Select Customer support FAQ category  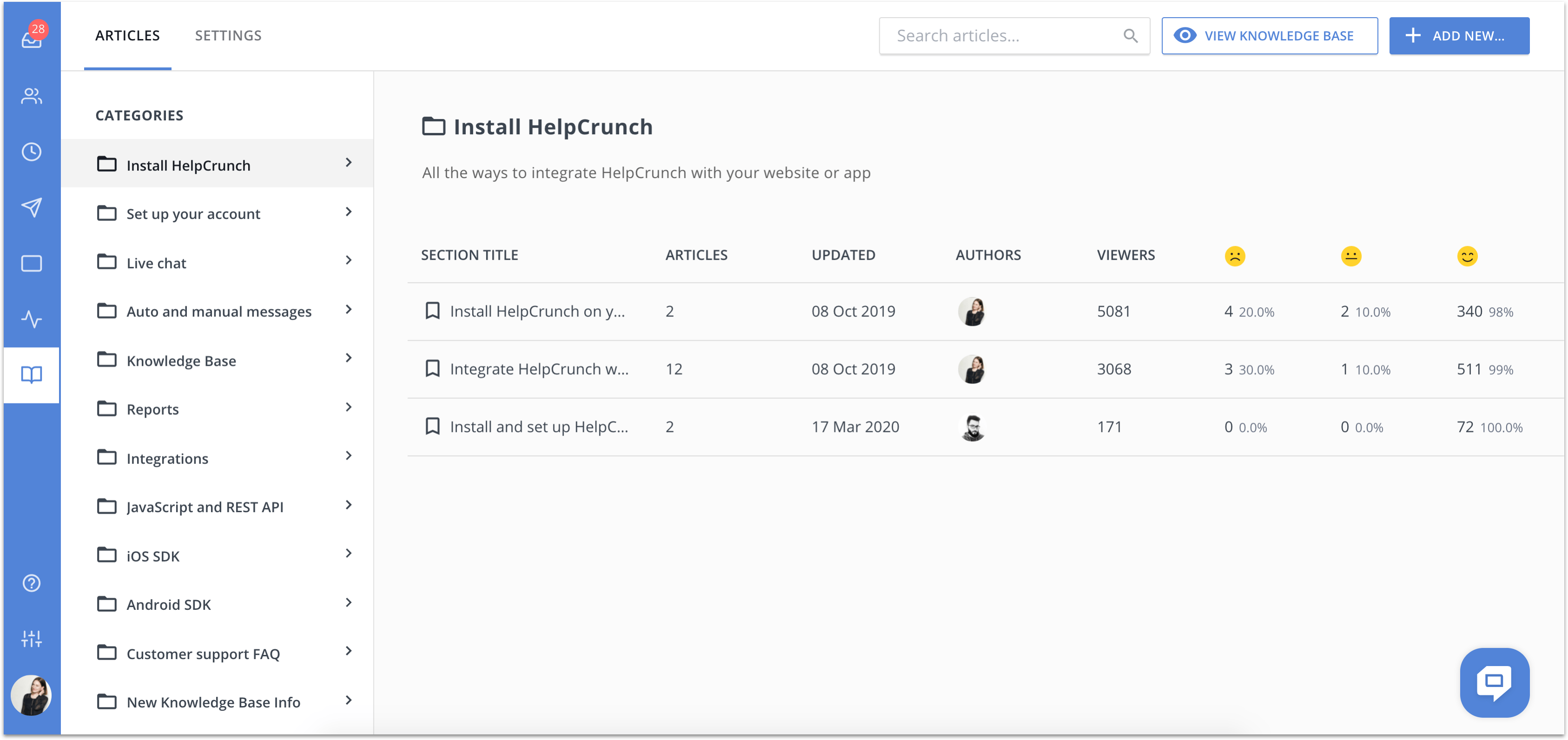pyautogui.click(x=217, y=653)
